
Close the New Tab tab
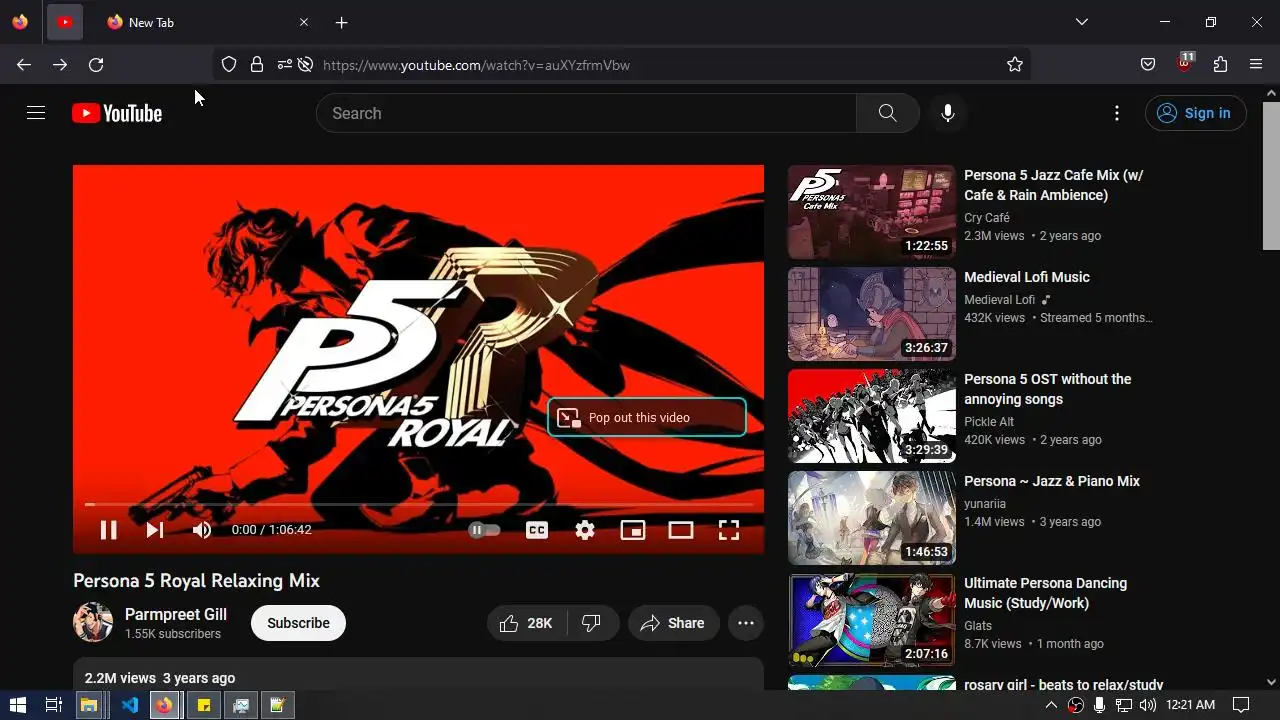click(x=304, y=22)
